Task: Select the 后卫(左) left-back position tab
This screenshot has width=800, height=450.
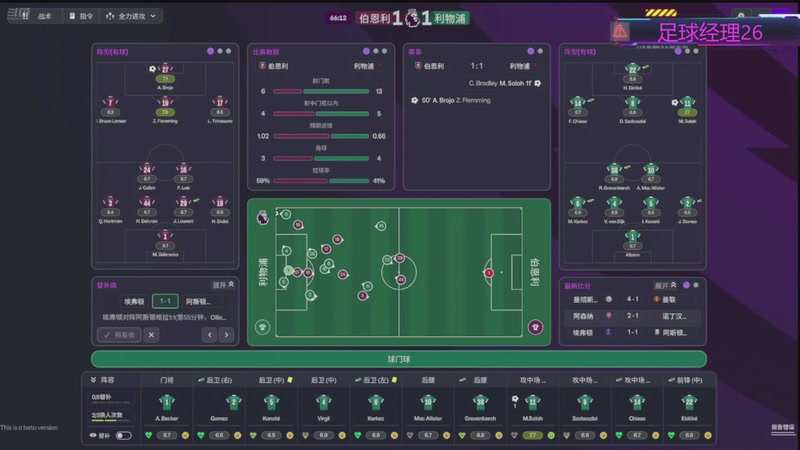Action: tap(376, 380)
